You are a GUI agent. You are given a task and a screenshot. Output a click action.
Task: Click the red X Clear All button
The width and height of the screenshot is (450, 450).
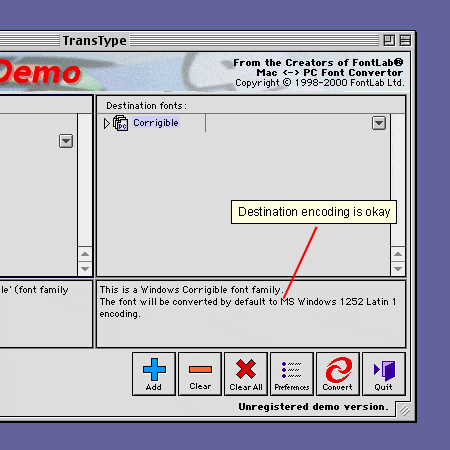tap(246, 374)
